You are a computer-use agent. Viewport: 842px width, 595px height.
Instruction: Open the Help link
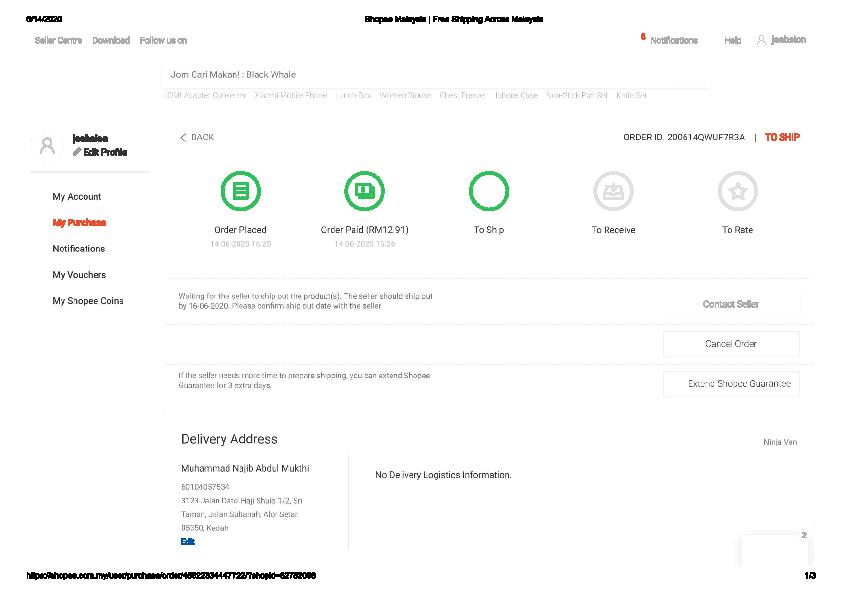point(732,40)
